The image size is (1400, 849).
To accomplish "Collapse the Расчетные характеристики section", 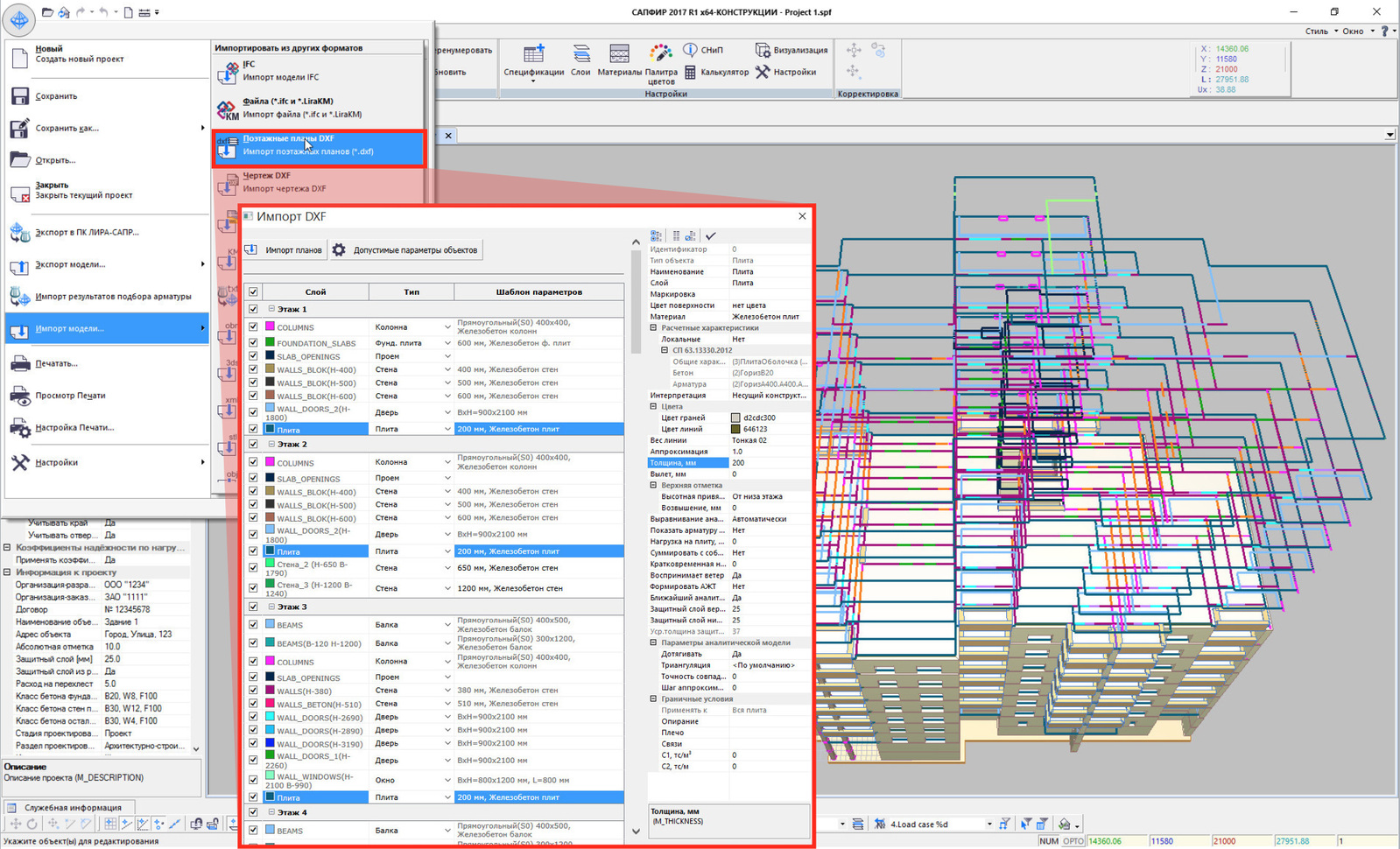I will 653,328.
